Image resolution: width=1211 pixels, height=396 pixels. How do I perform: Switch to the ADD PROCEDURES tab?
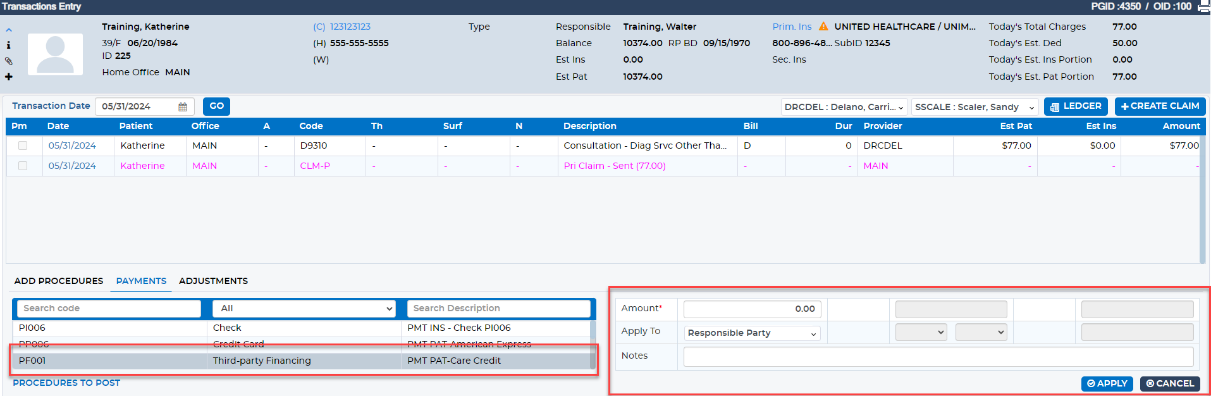click(59, 281)
